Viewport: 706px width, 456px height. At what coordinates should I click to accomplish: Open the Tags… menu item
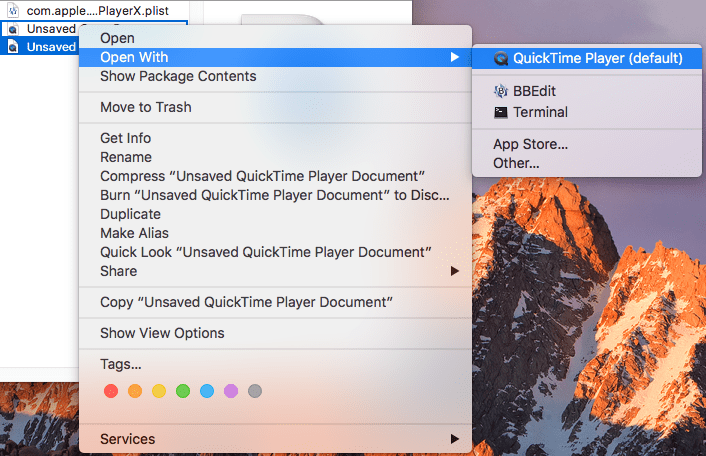pos(275,364)
